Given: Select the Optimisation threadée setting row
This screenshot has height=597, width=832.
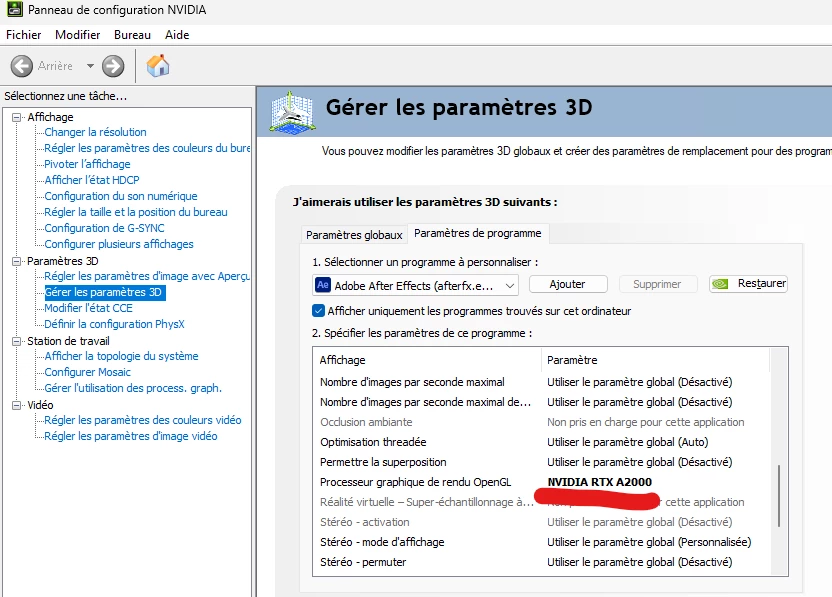Looking at the screenshot, I should click(x=541, y=442).
